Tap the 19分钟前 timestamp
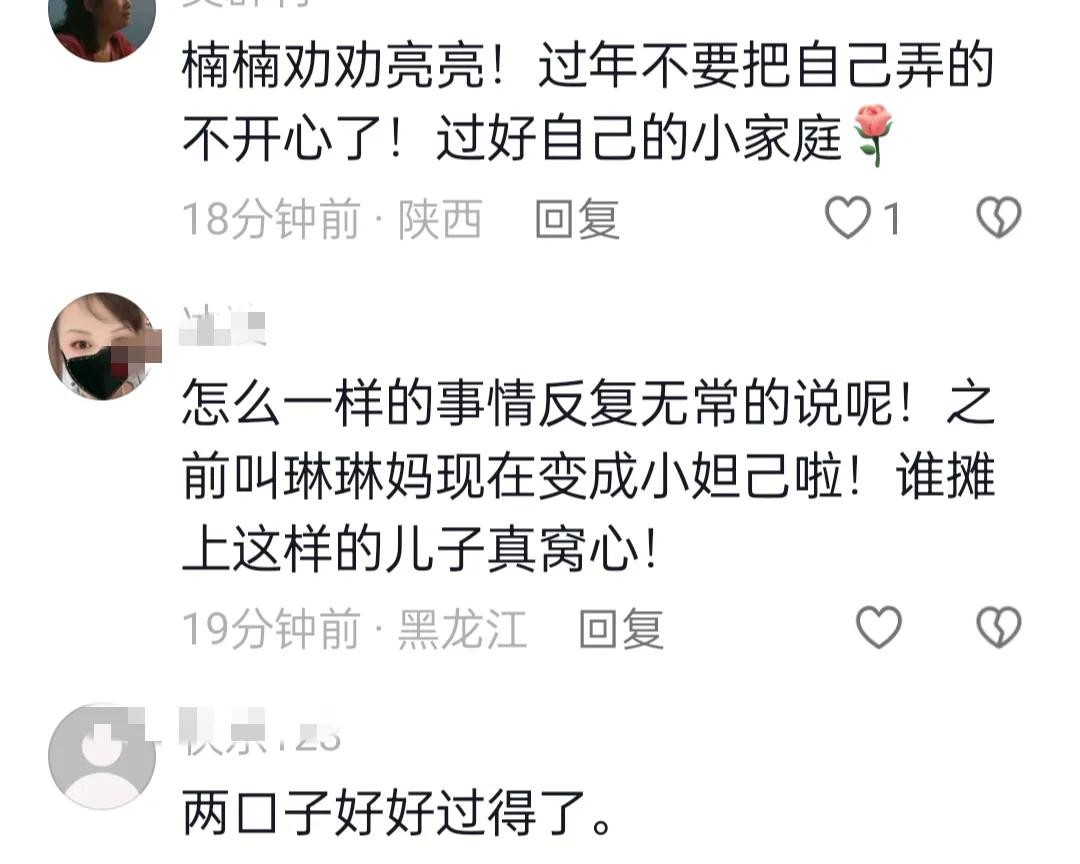Screen dimensions: 1080x864 271,628
